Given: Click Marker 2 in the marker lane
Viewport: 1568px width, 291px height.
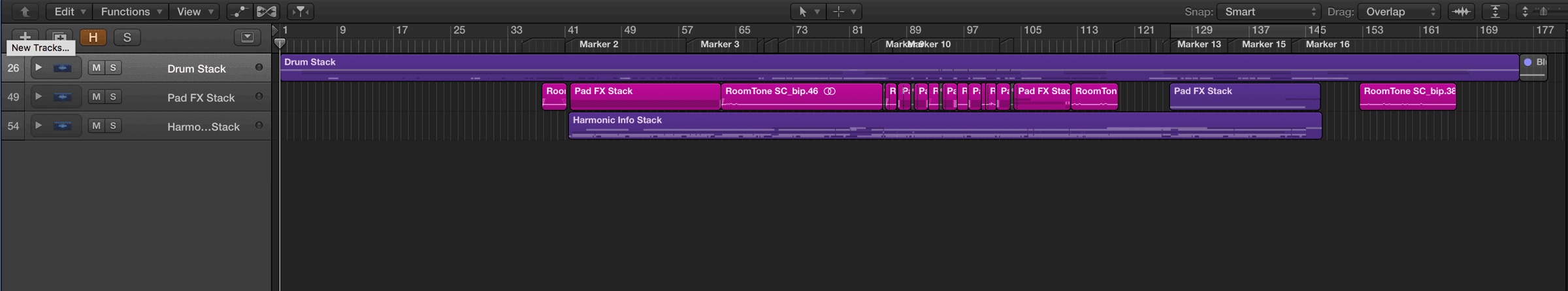Looking at the screenshot, I should coord(598,44).
